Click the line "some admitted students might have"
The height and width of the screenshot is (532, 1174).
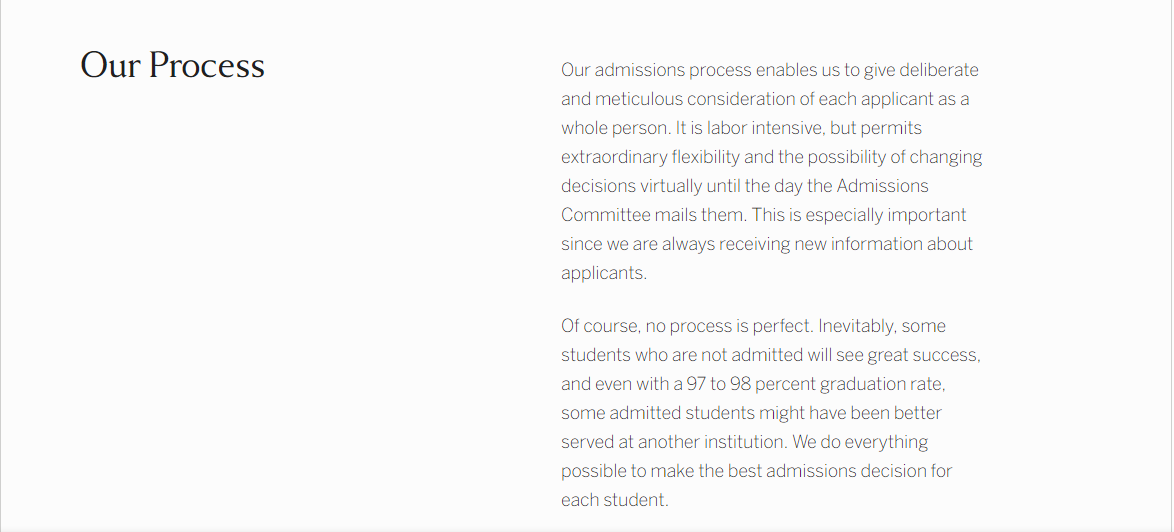pyautogui.click(x=751, y=413)
